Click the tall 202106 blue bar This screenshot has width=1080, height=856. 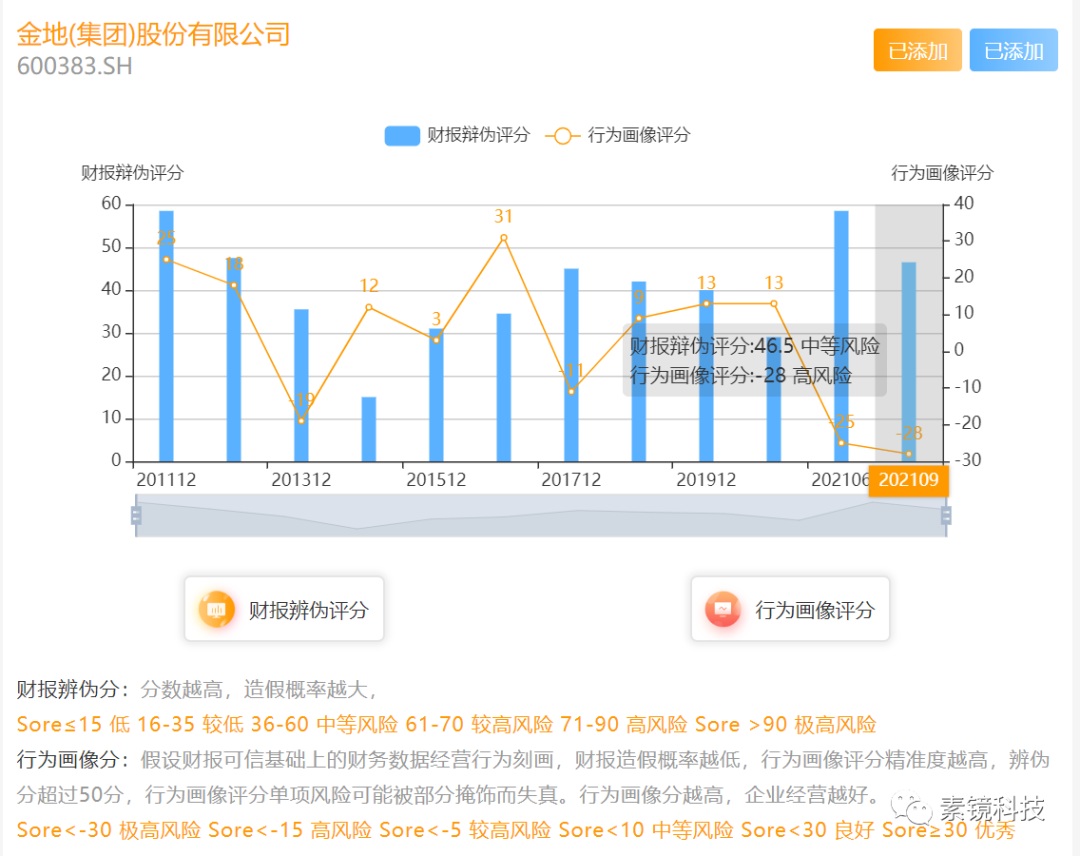[841, 336]
